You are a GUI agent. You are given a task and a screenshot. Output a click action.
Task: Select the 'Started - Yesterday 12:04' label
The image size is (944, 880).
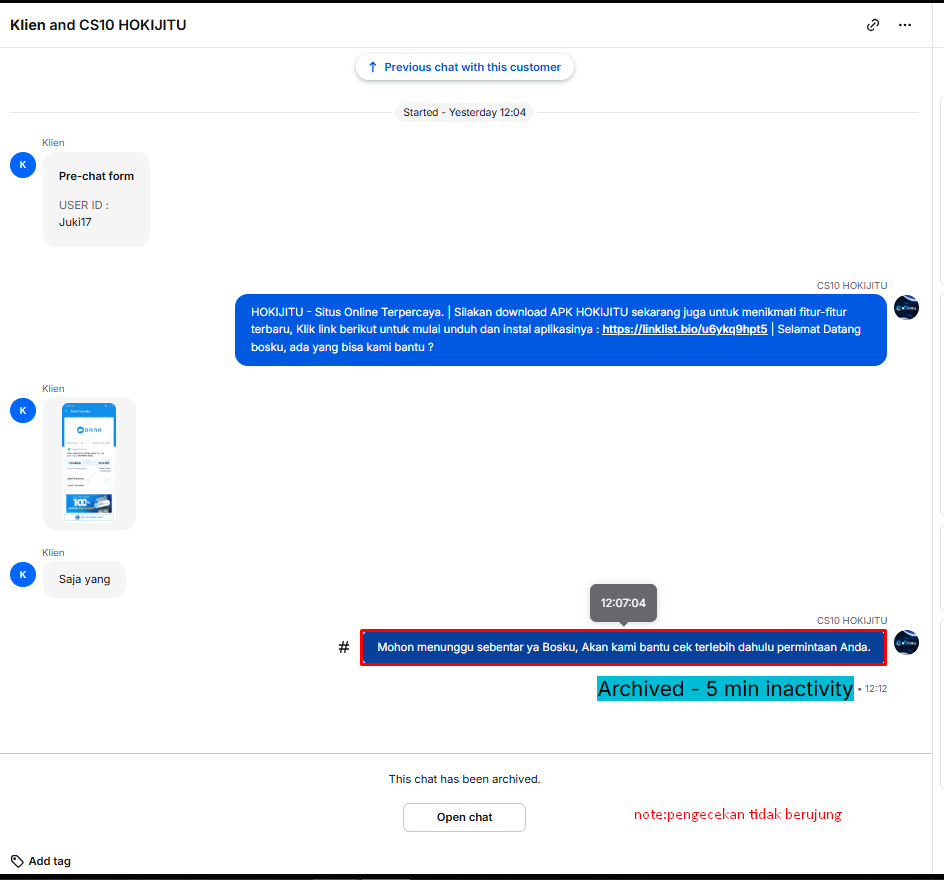[x=464, y=113]
